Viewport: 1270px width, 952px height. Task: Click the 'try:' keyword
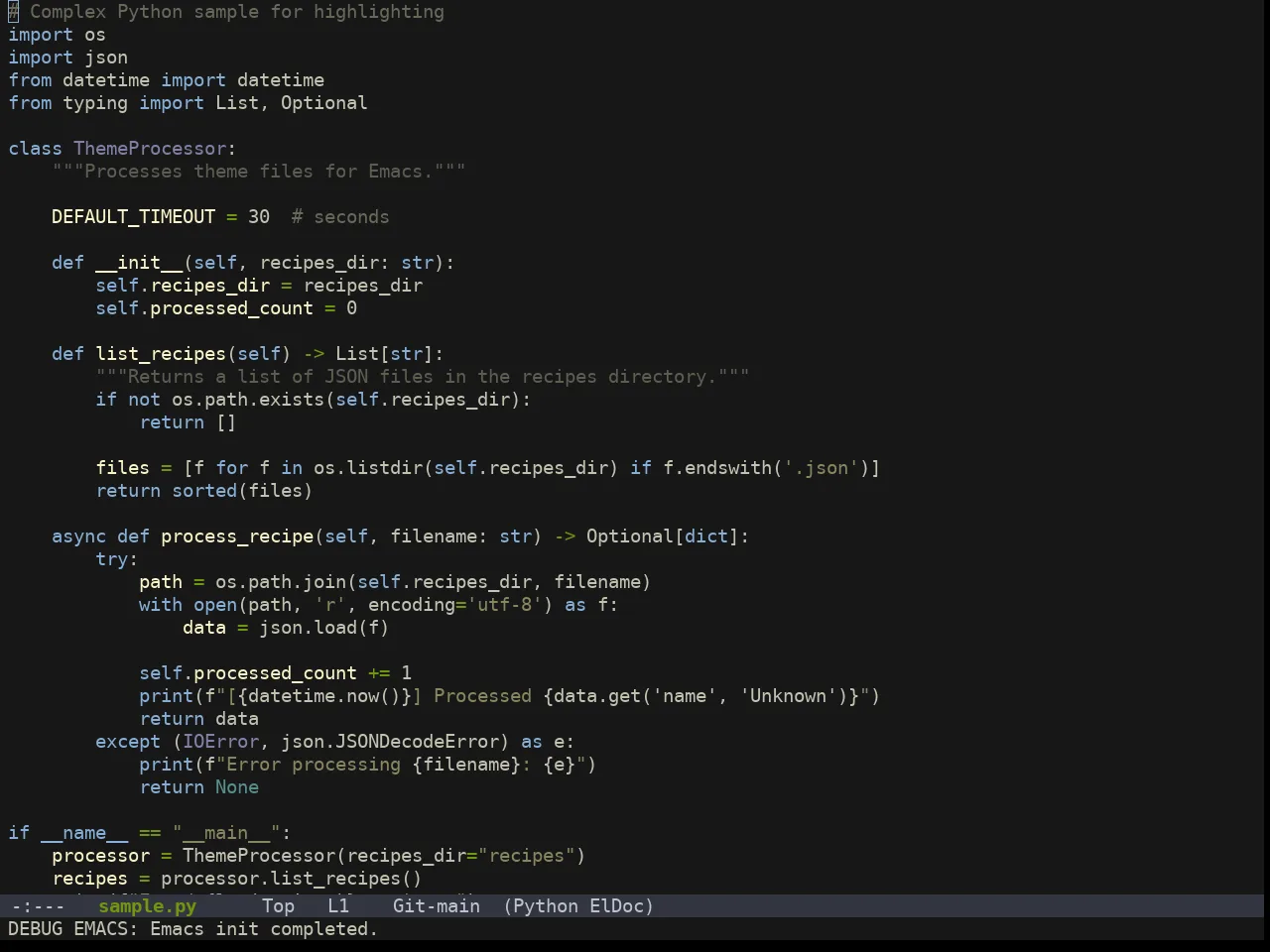[117, 559]
